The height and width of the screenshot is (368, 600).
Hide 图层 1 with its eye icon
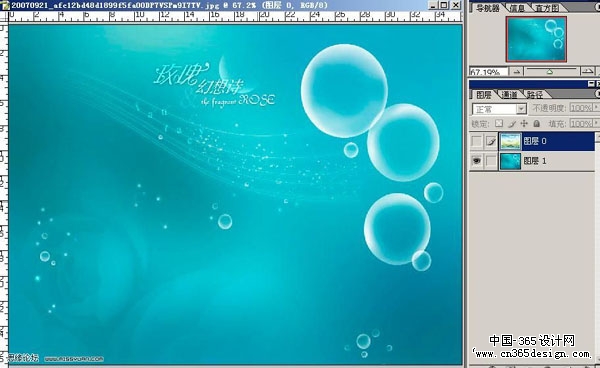point(476,161)
